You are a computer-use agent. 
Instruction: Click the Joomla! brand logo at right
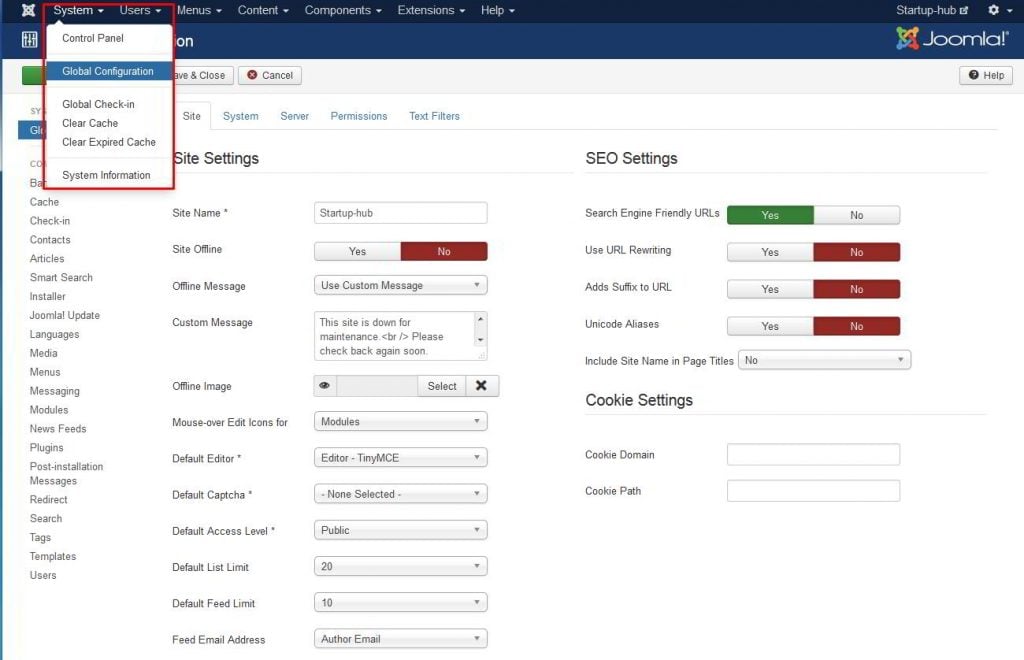point(951,39)
